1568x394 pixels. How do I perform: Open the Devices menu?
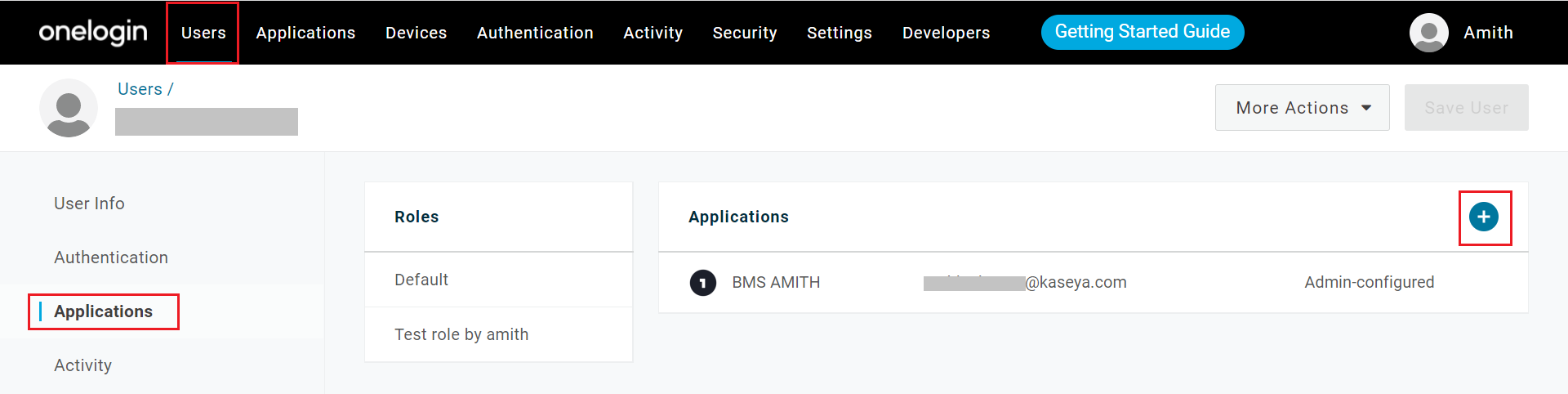point(416,33)
